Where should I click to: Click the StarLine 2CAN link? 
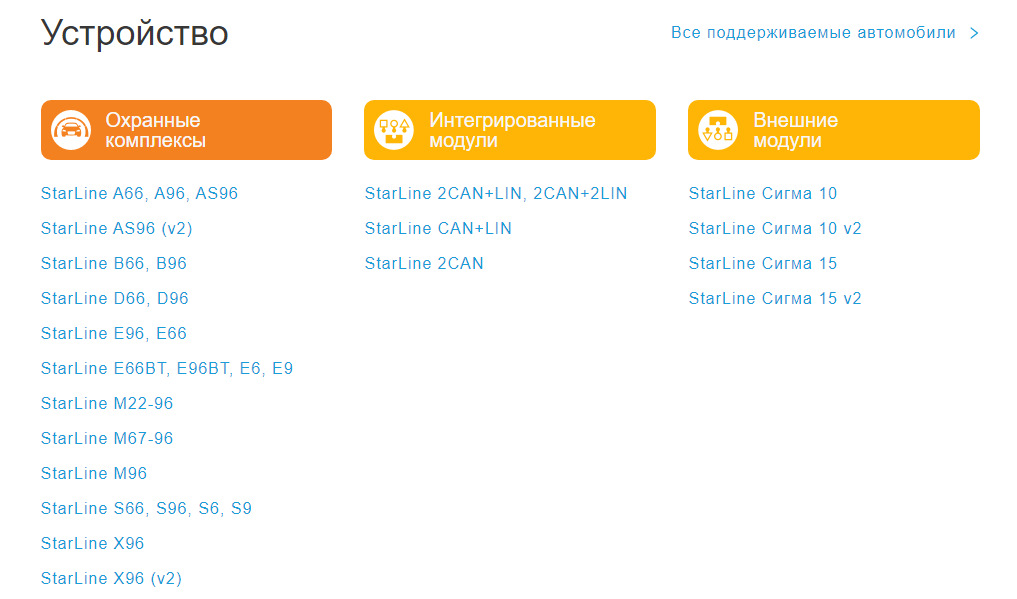[424, 264]
